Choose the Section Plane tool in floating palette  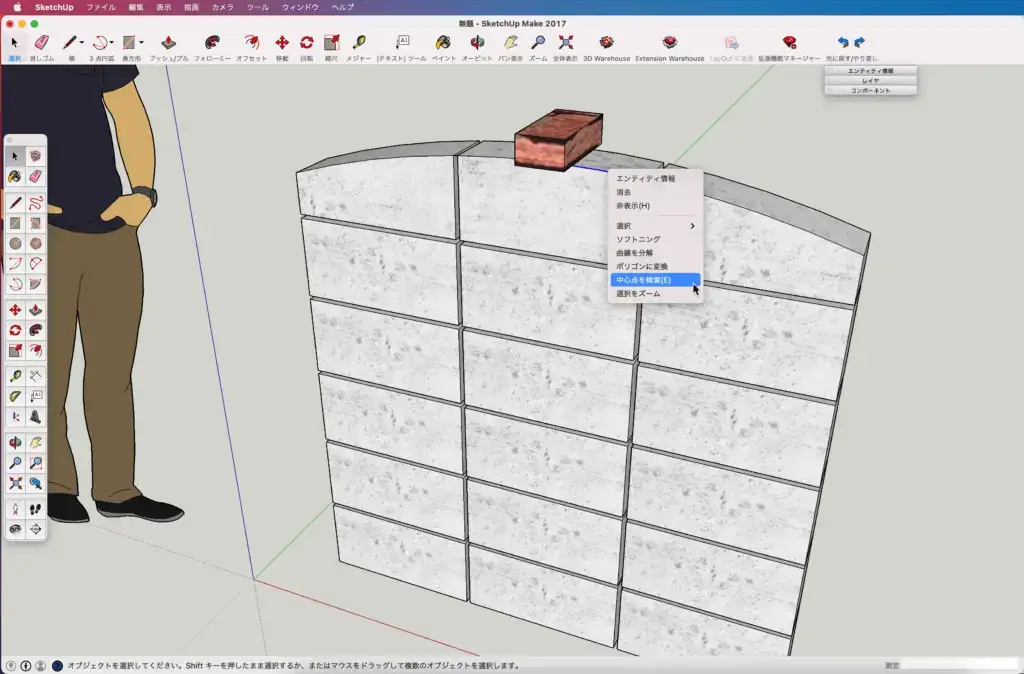pyautogui.click(x=35, y=529)
